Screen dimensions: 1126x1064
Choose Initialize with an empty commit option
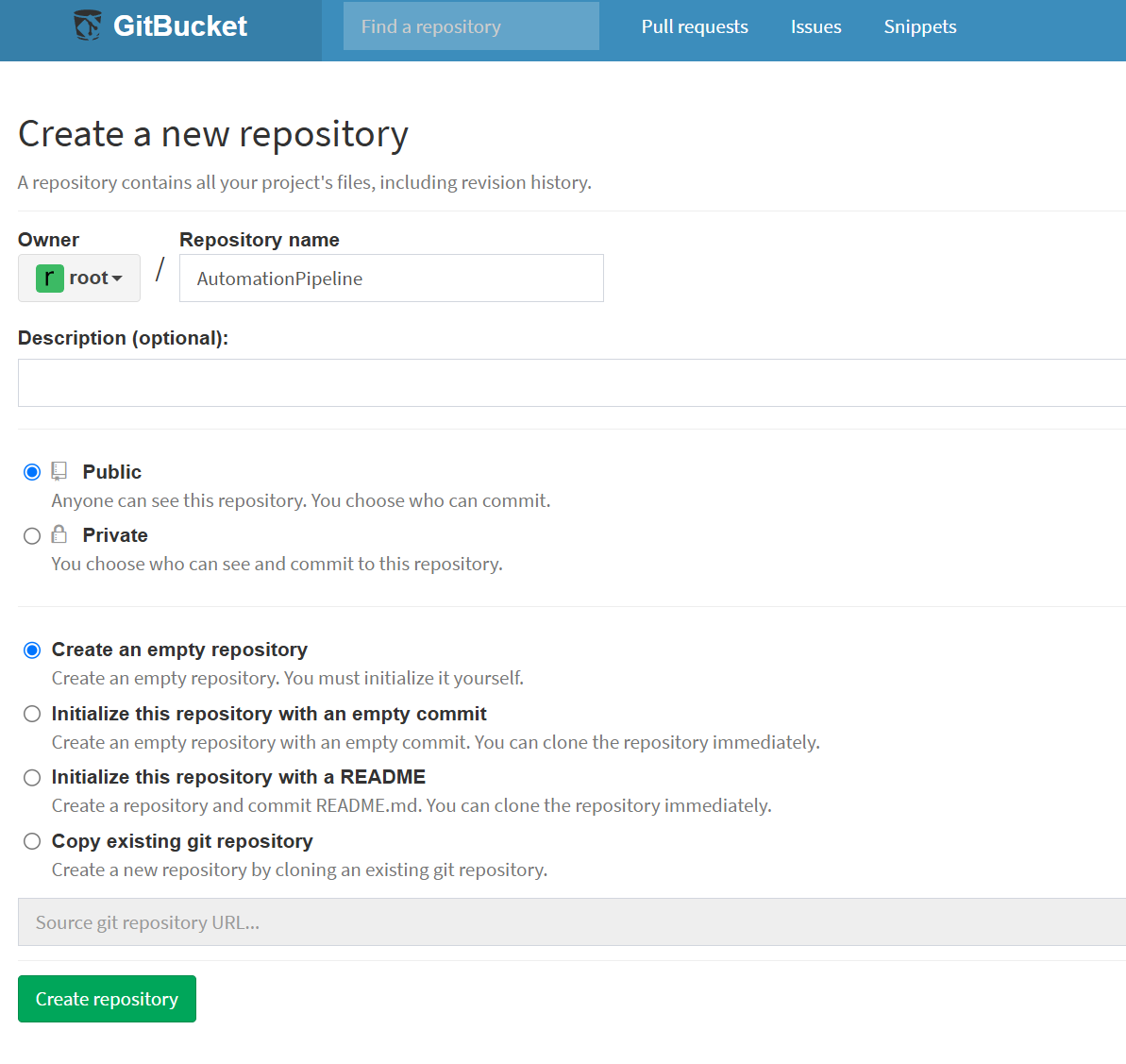point(31,714)
